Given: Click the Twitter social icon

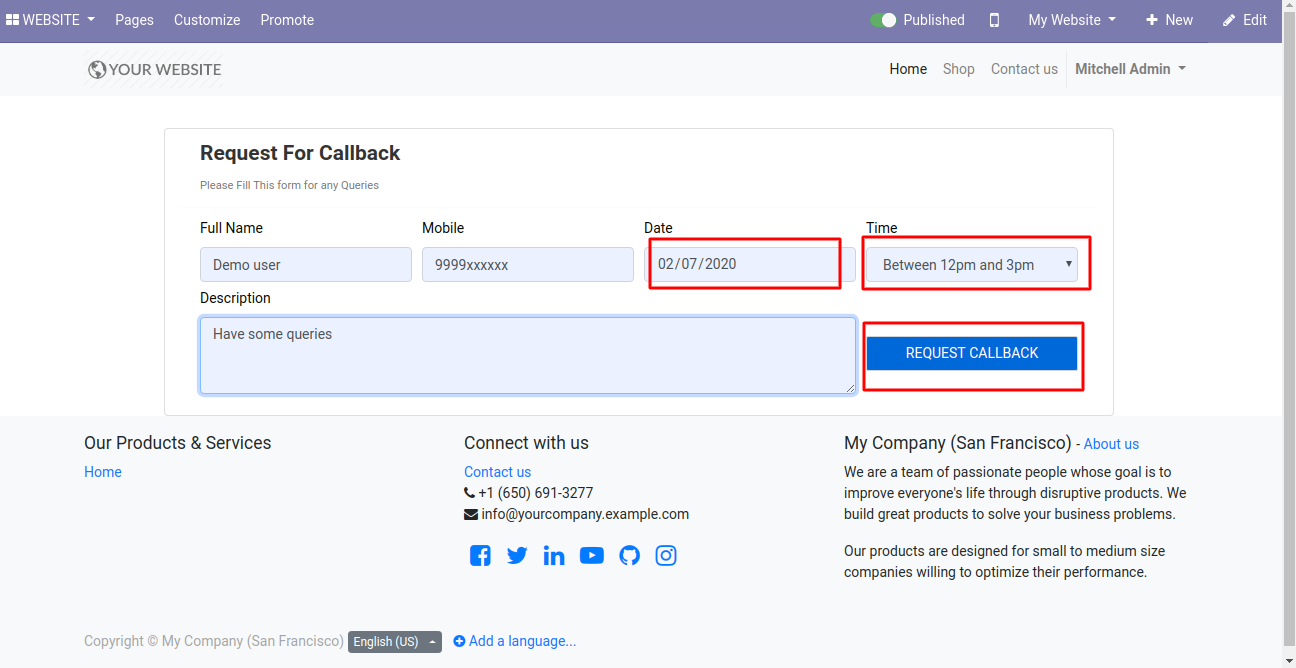Looking at the screenshot, I should pos(517,555).
